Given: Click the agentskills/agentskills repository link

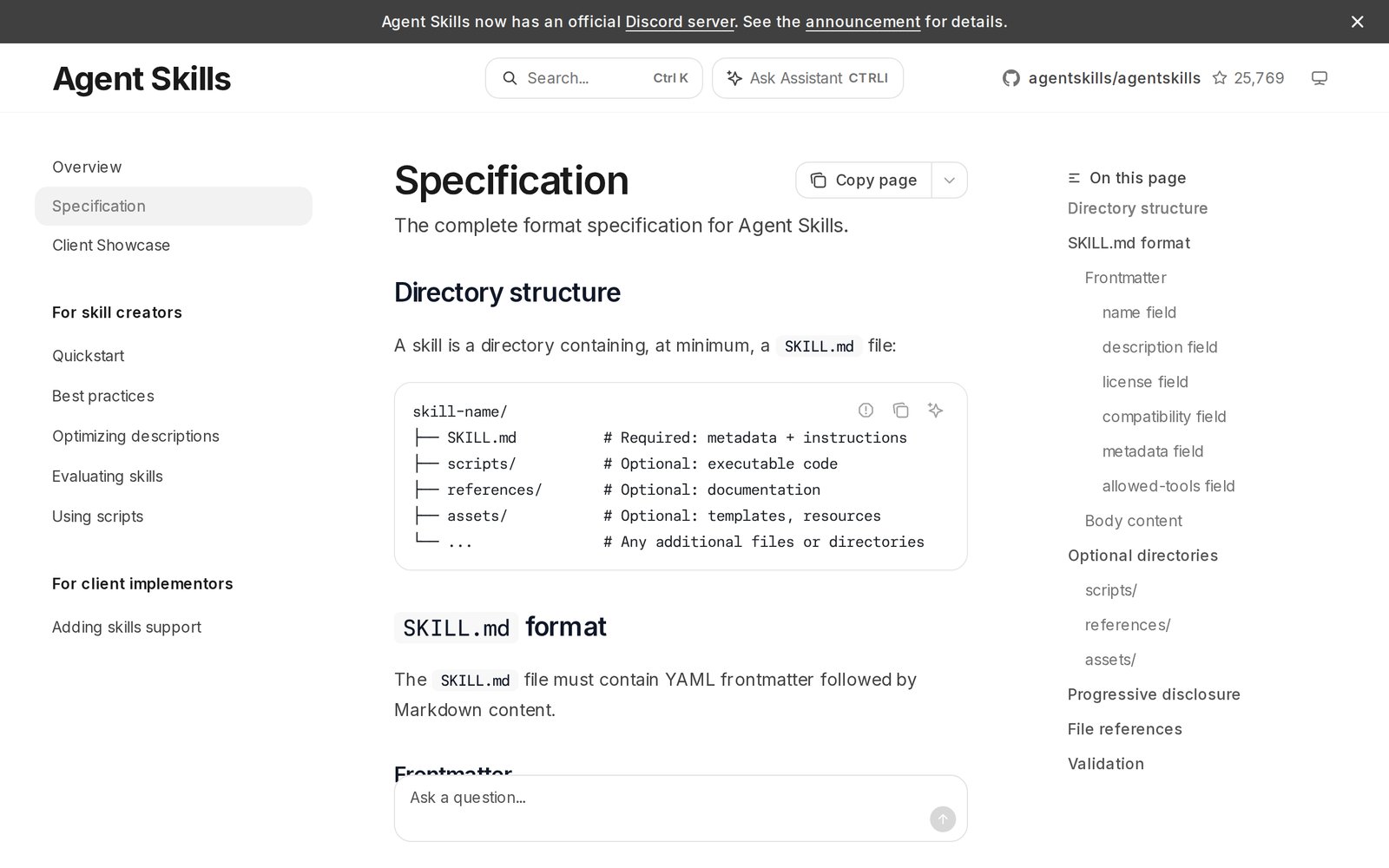Looking at the screenshot, I should [x=1114, y=78].
